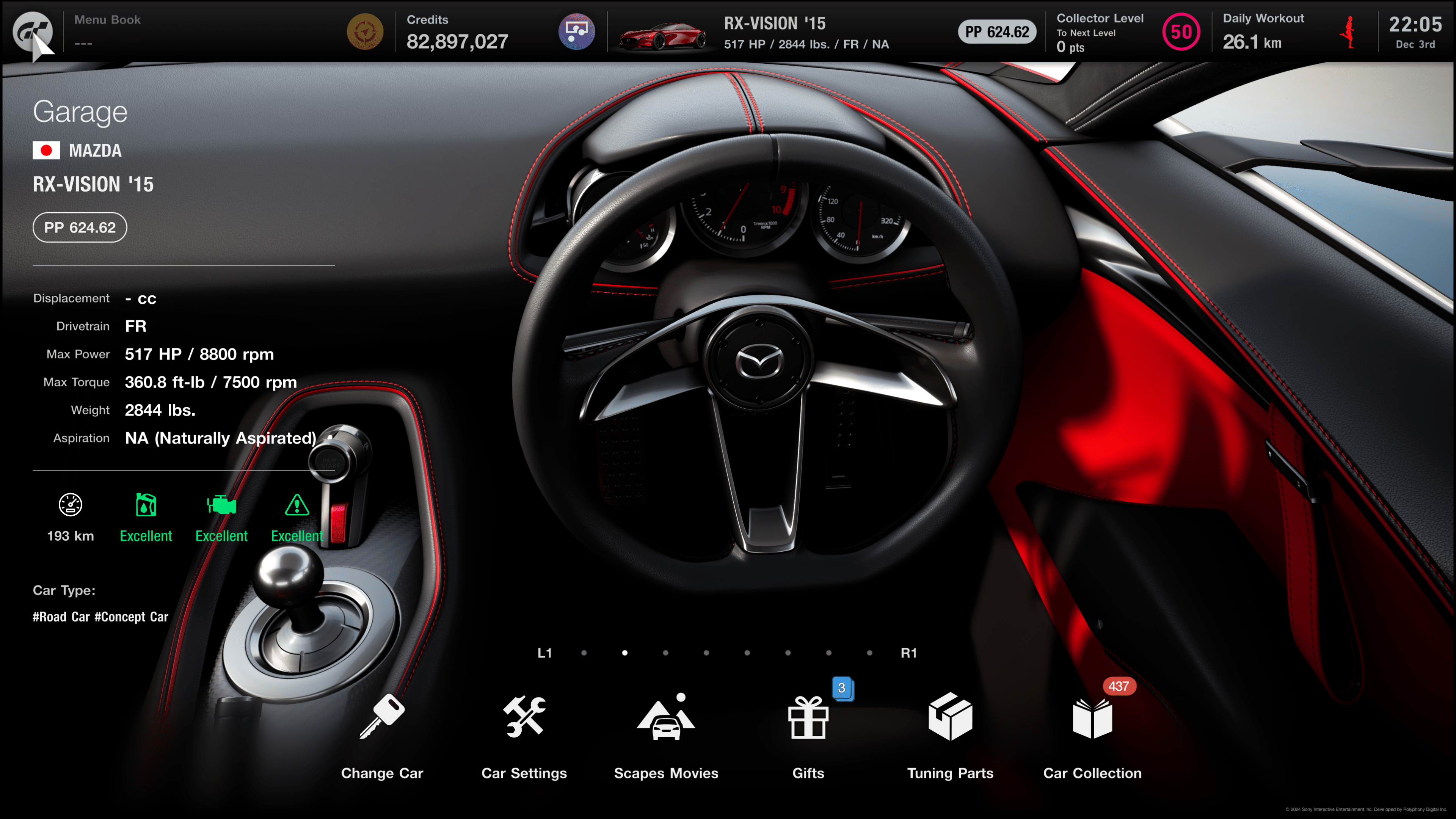The image size is (1456, 819).
Task: Click the Weight 2844 lbs. value
Action: click(x=160, y=410)
